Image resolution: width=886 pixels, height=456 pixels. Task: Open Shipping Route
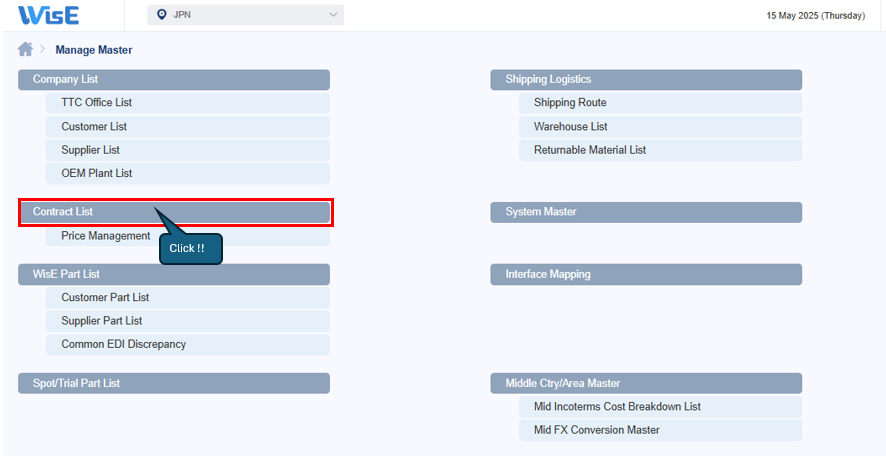click(x=570, y=103)
